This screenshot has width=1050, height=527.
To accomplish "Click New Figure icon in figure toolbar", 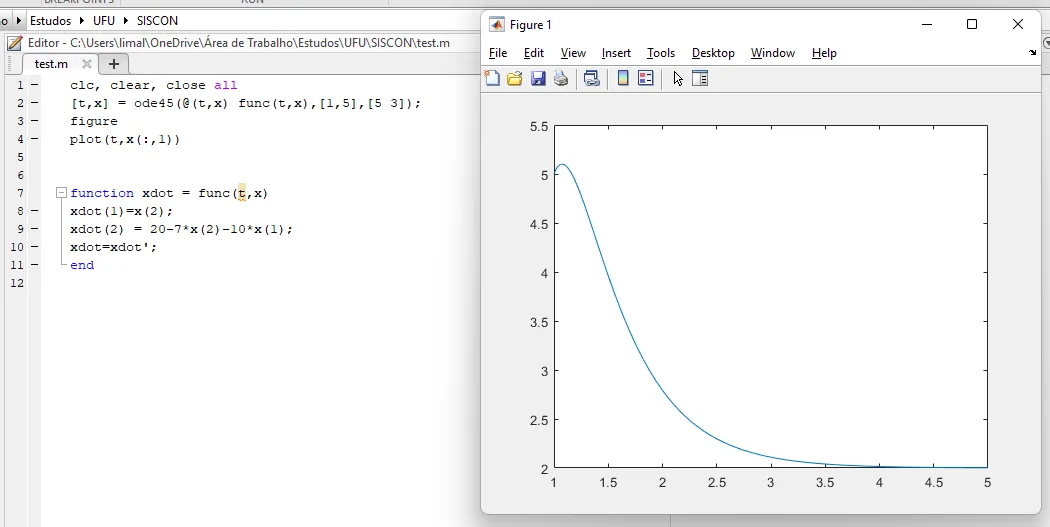I will [493, 79].
